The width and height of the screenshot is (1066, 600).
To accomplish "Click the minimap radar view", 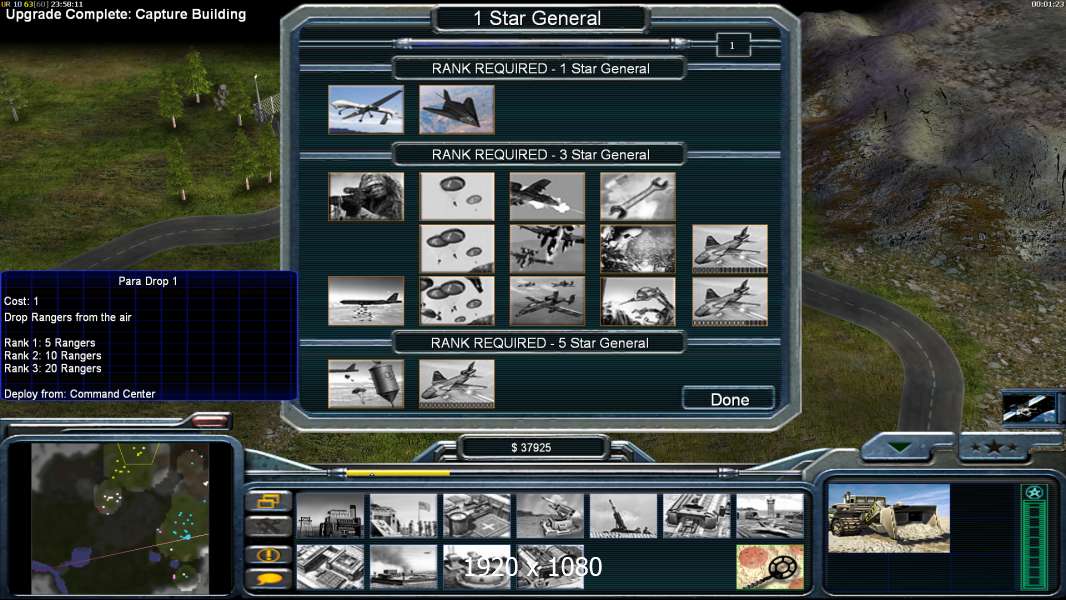I will pyautogui.click(x=121, y=517).
